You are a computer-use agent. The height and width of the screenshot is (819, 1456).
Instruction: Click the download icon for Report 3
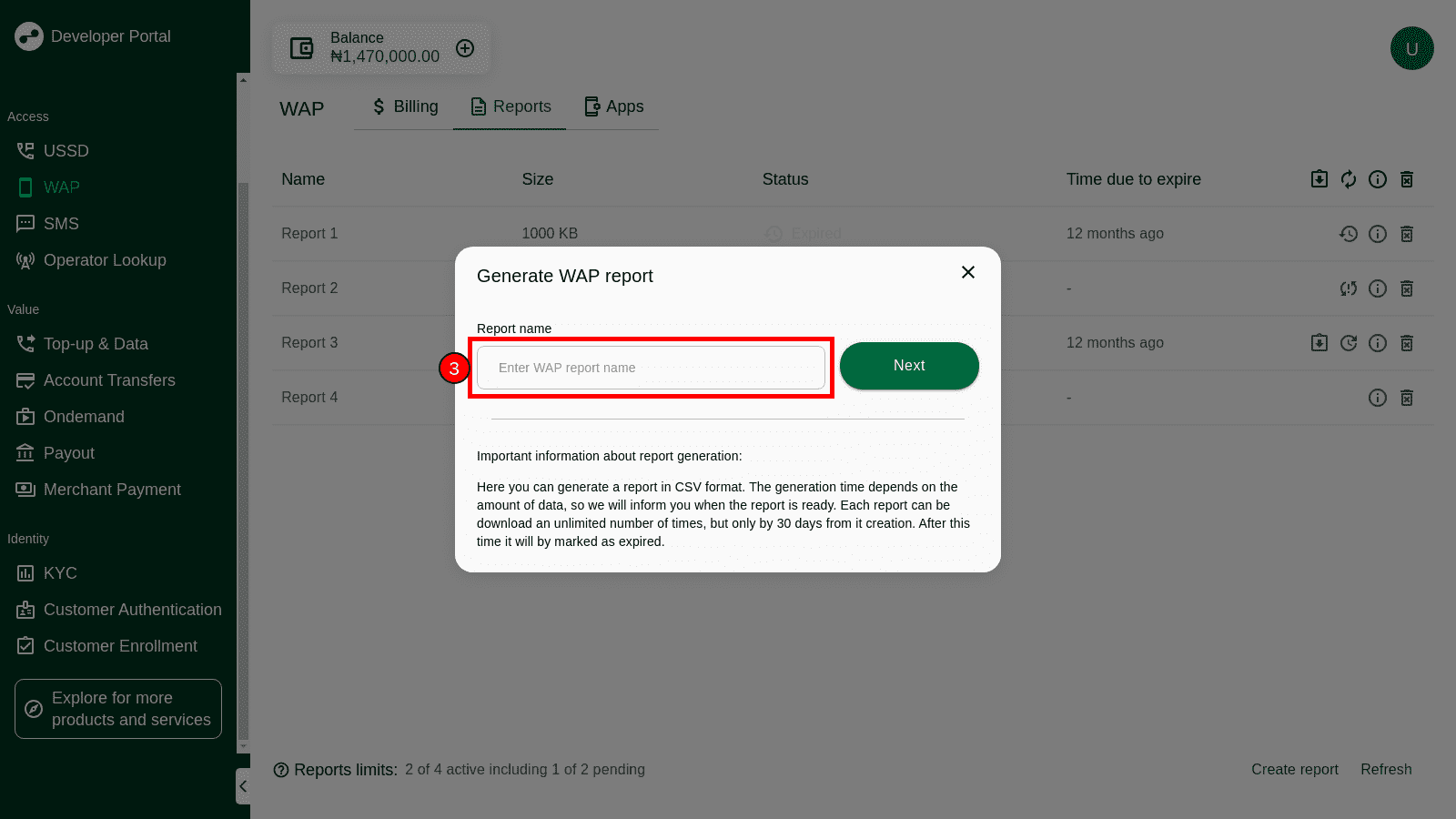(x=1319, y=343)
